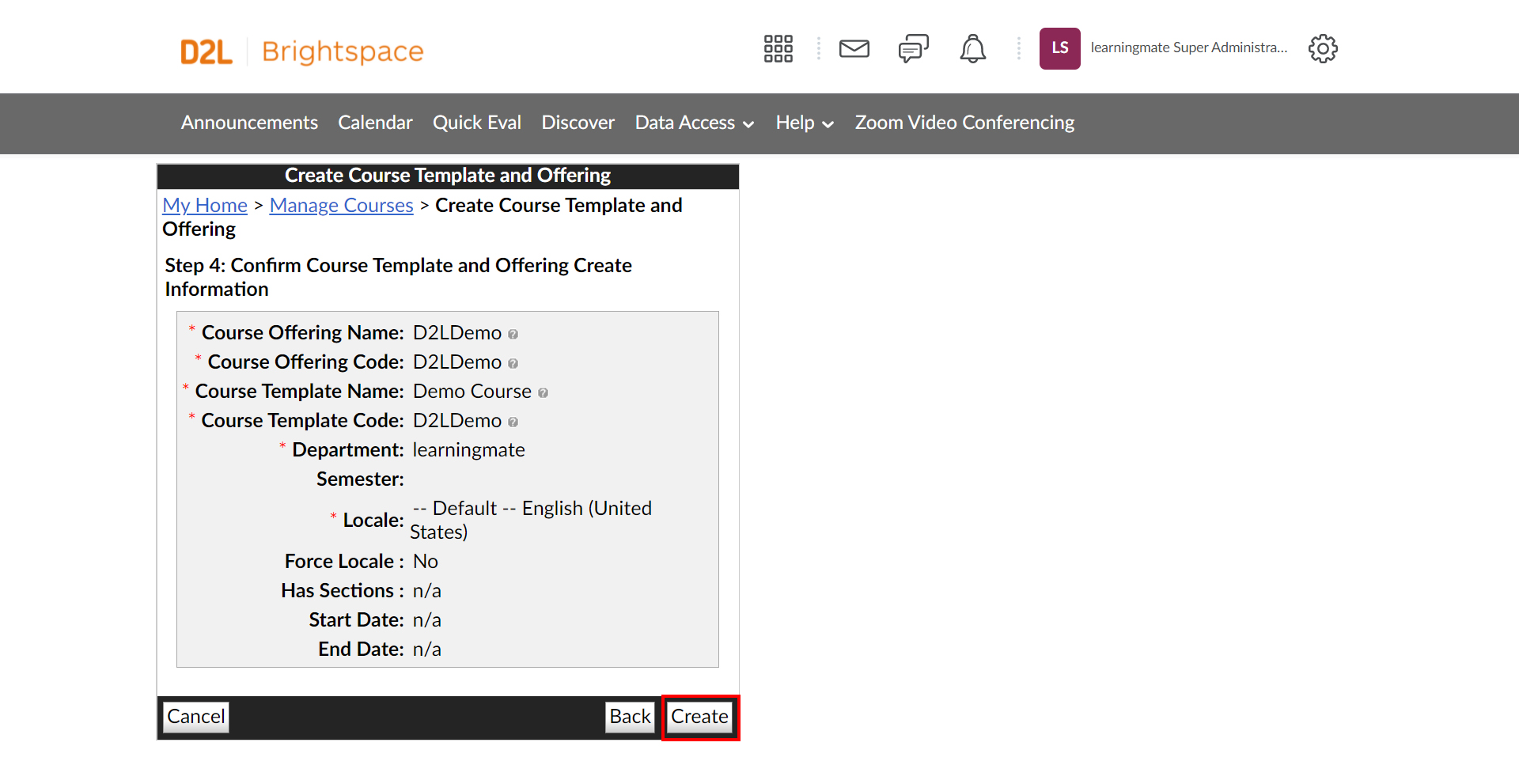Click the Force Locale value No
The image size is (1519, 784).
pyautogui.click(x=426, y=562)
